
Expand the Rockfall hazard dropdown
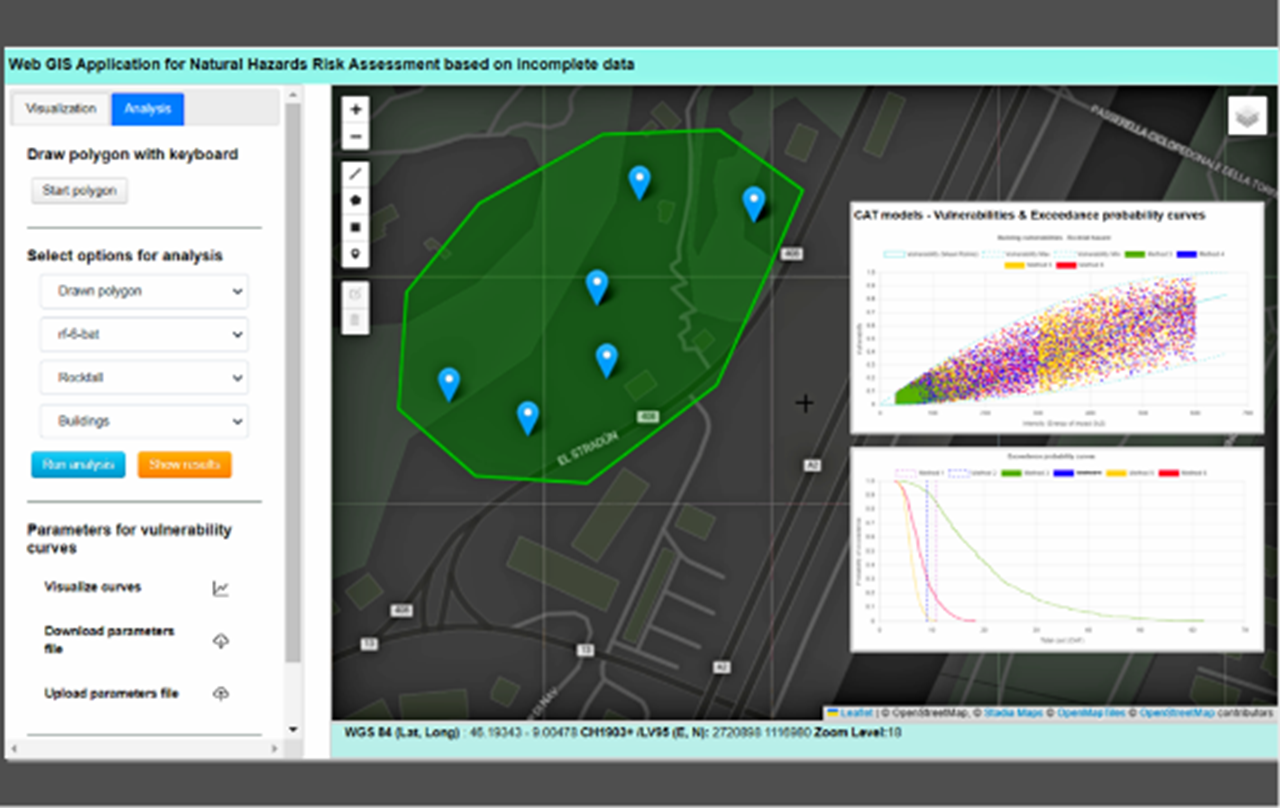pos(145,378)
